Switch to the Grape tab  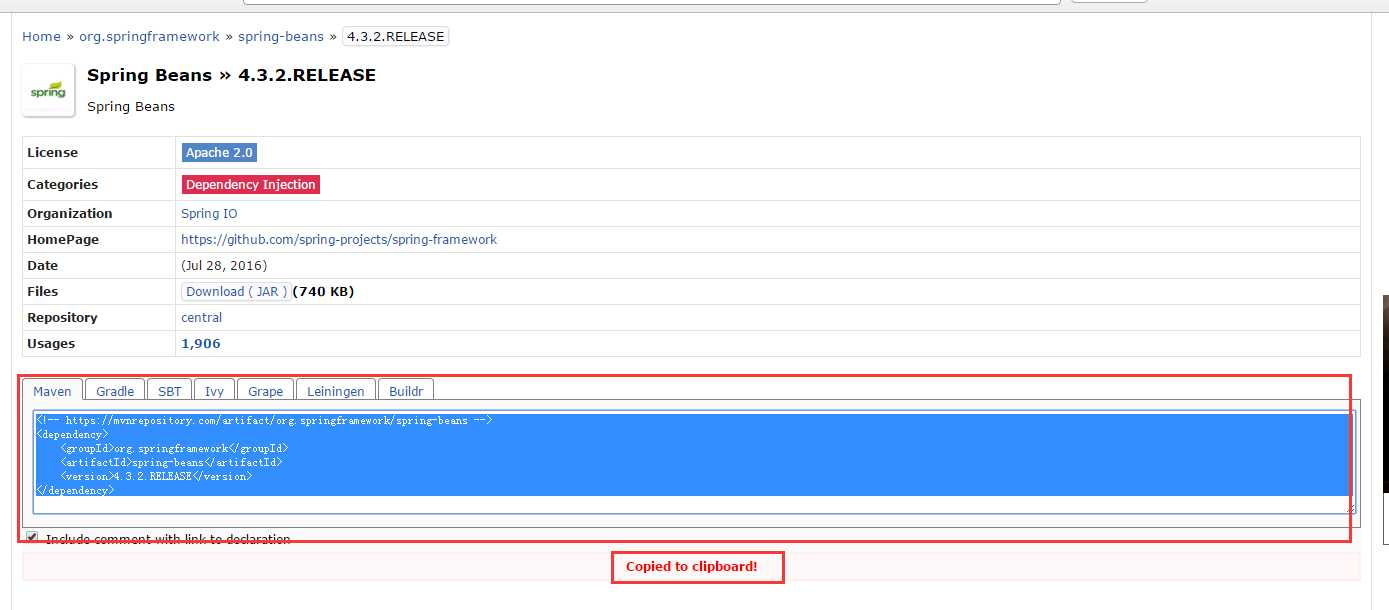point(266,391)
